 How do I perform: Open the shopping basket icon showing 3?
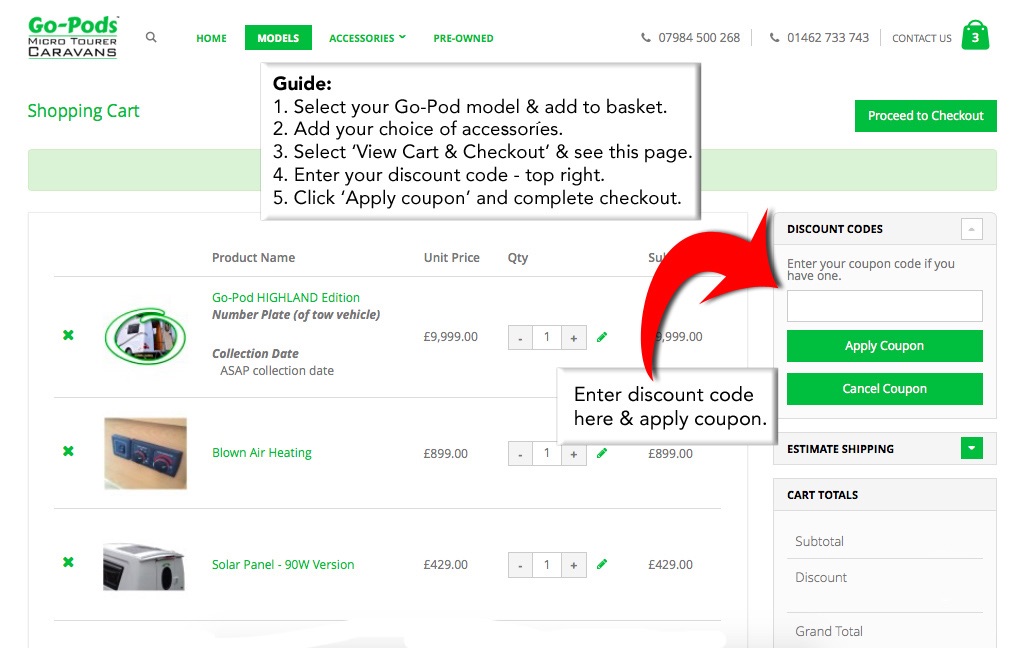pyautogui.click(x=975, y=35)
